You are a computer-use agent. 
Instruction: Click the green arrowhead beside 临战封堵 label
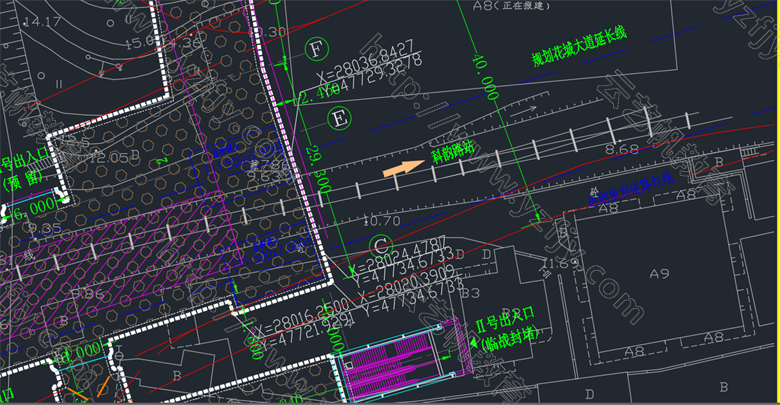point(471,342)
